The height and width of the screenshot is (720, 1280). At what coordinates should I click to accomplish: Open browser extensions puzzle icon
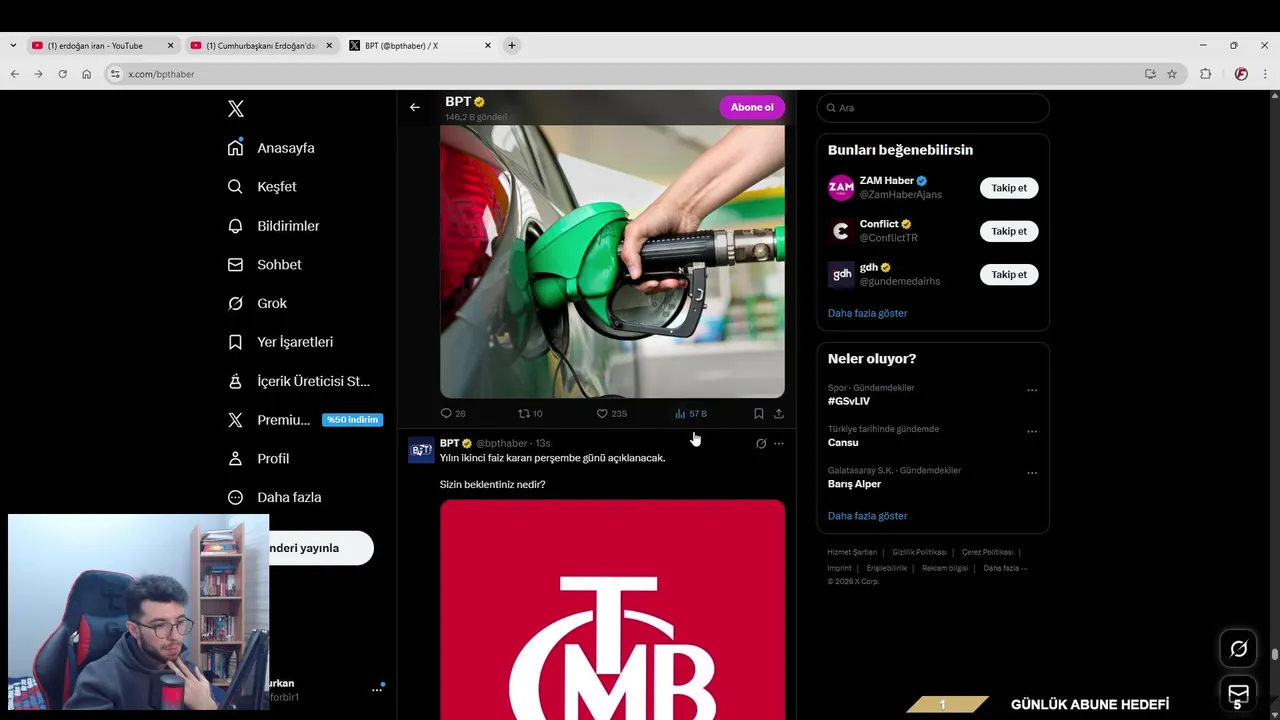point(1205,74)
